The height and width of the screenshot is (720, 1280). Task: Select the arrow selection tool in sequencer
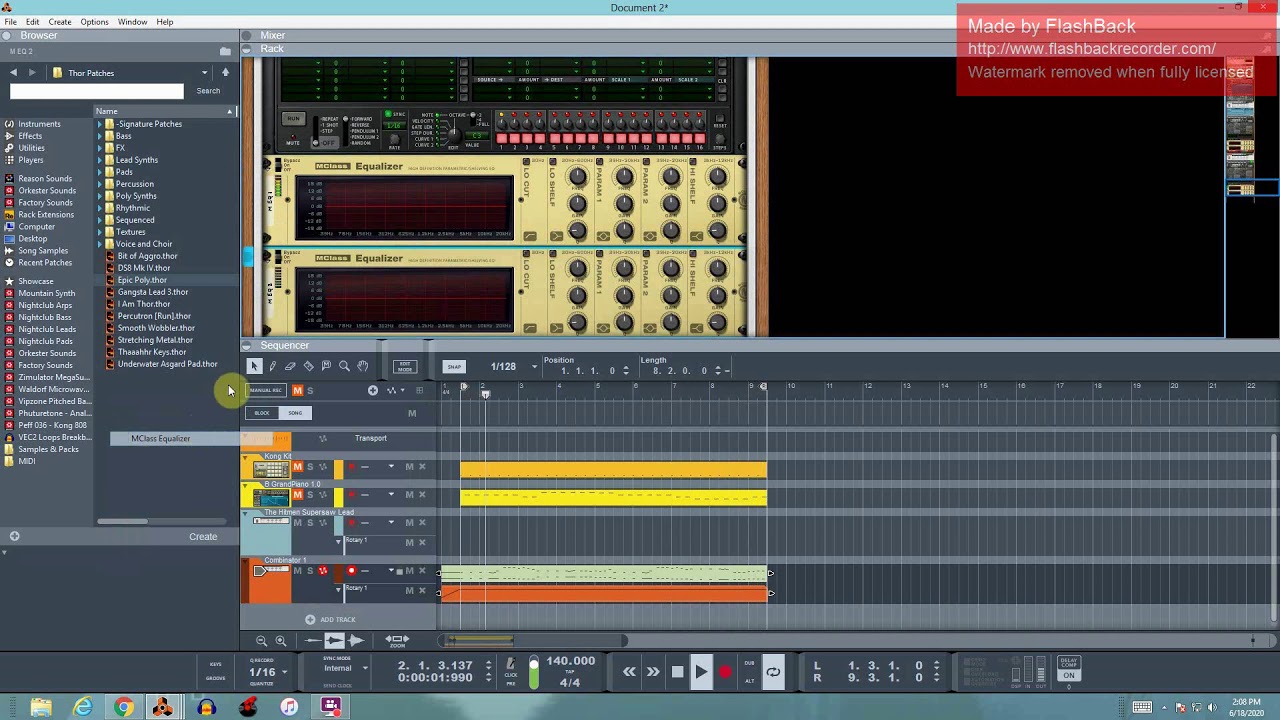[x=254, y=367]
